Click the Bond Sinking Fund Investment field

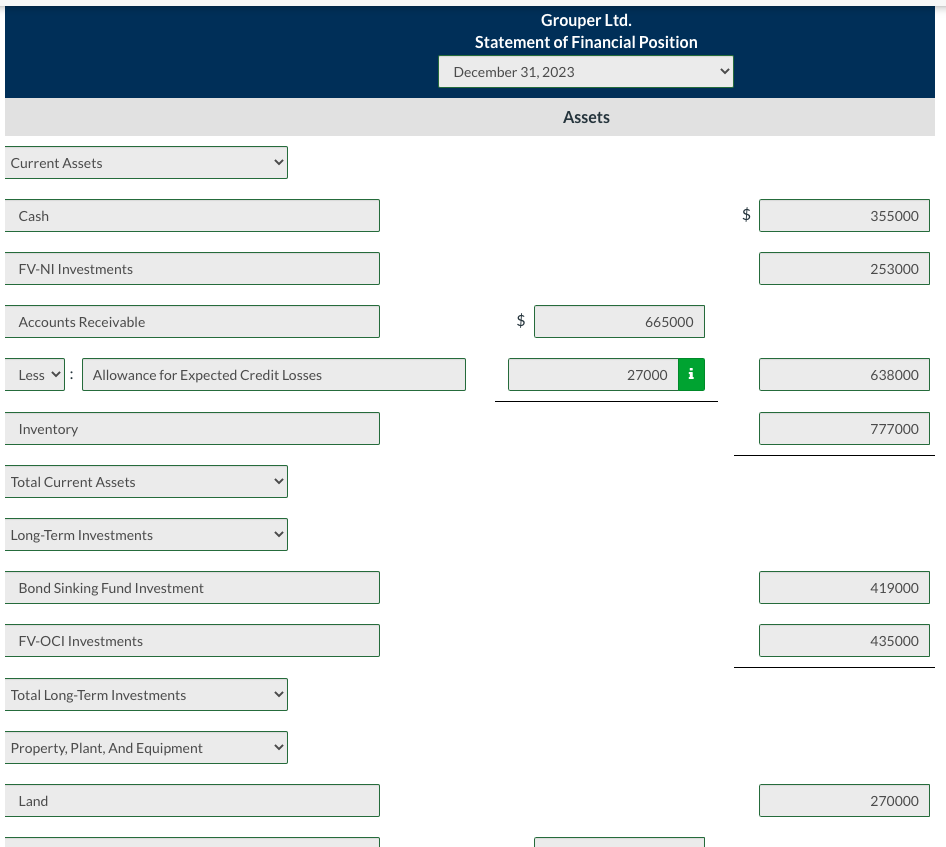click(192, 588)
